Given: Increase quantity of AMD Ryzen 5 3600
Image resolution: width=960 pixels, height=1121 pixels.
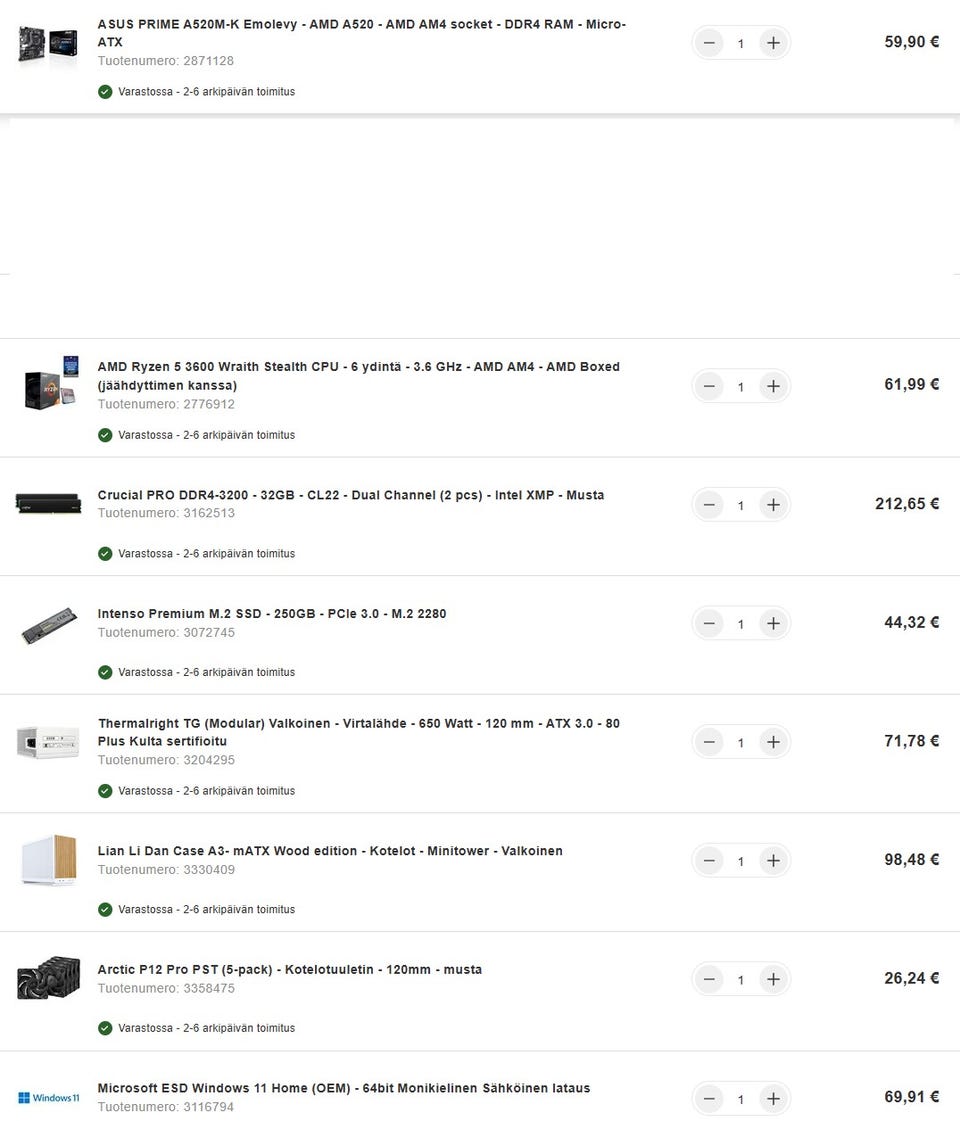Looking at the screenshot, I should point(772,386).
